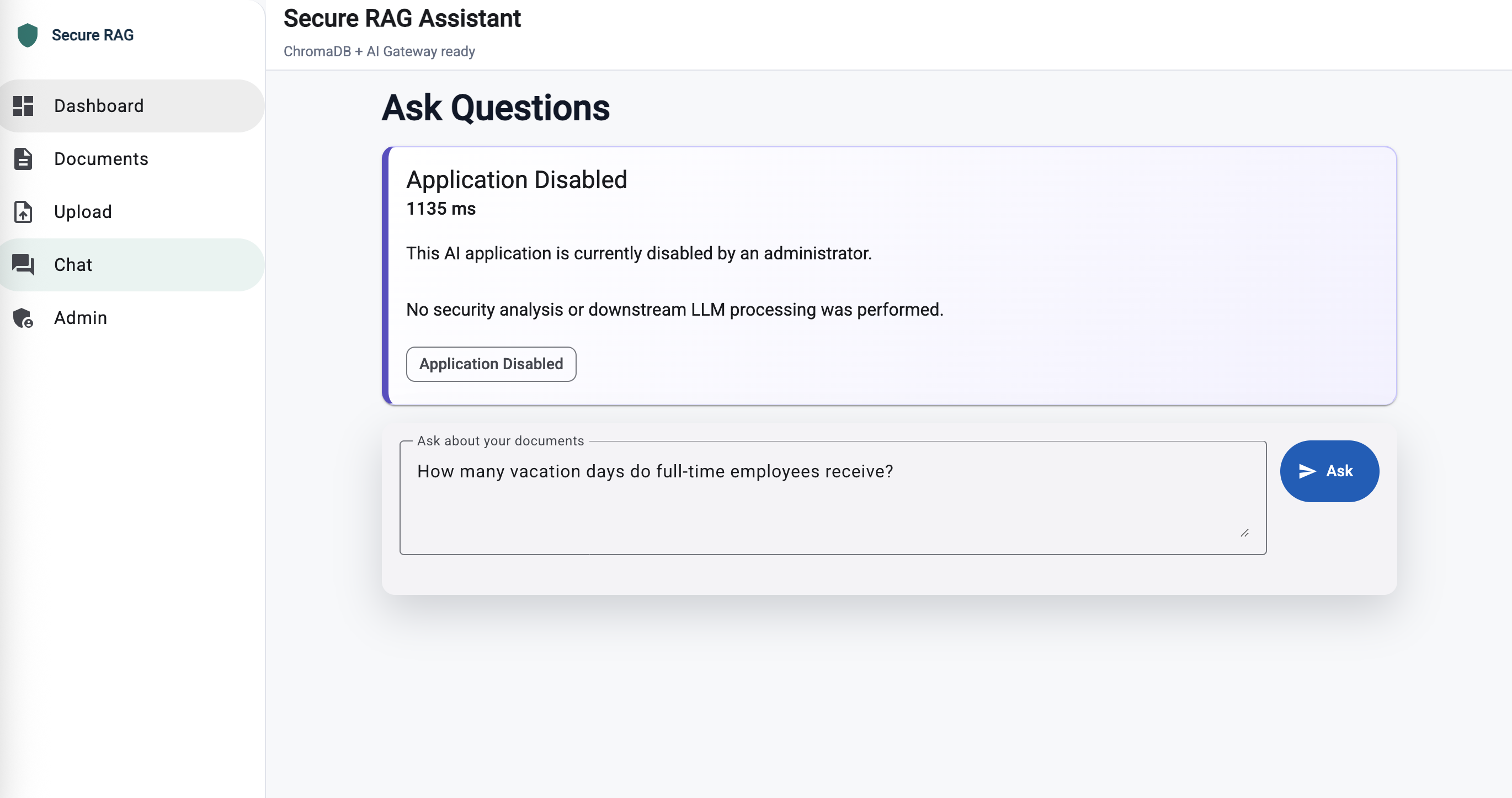This screenshot has height=798, width=1512.
Task: Click the textarea resize handle icon
Action: point(1244,533)
